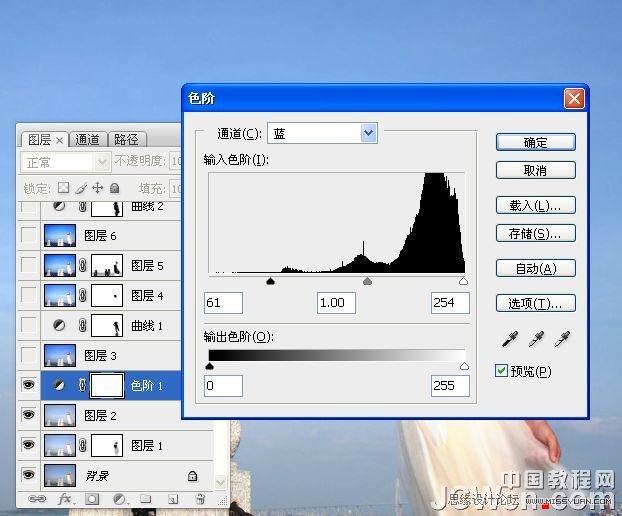Show the 图层 3 layer
Viewport: 622px width, 516px height.
tap(29, 355)
